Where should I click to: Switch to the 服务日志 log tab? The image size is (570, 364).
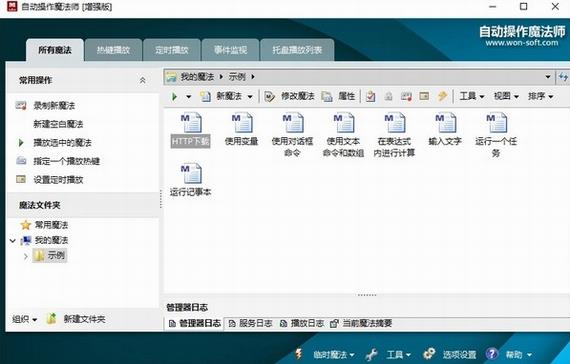pos(250,323)
